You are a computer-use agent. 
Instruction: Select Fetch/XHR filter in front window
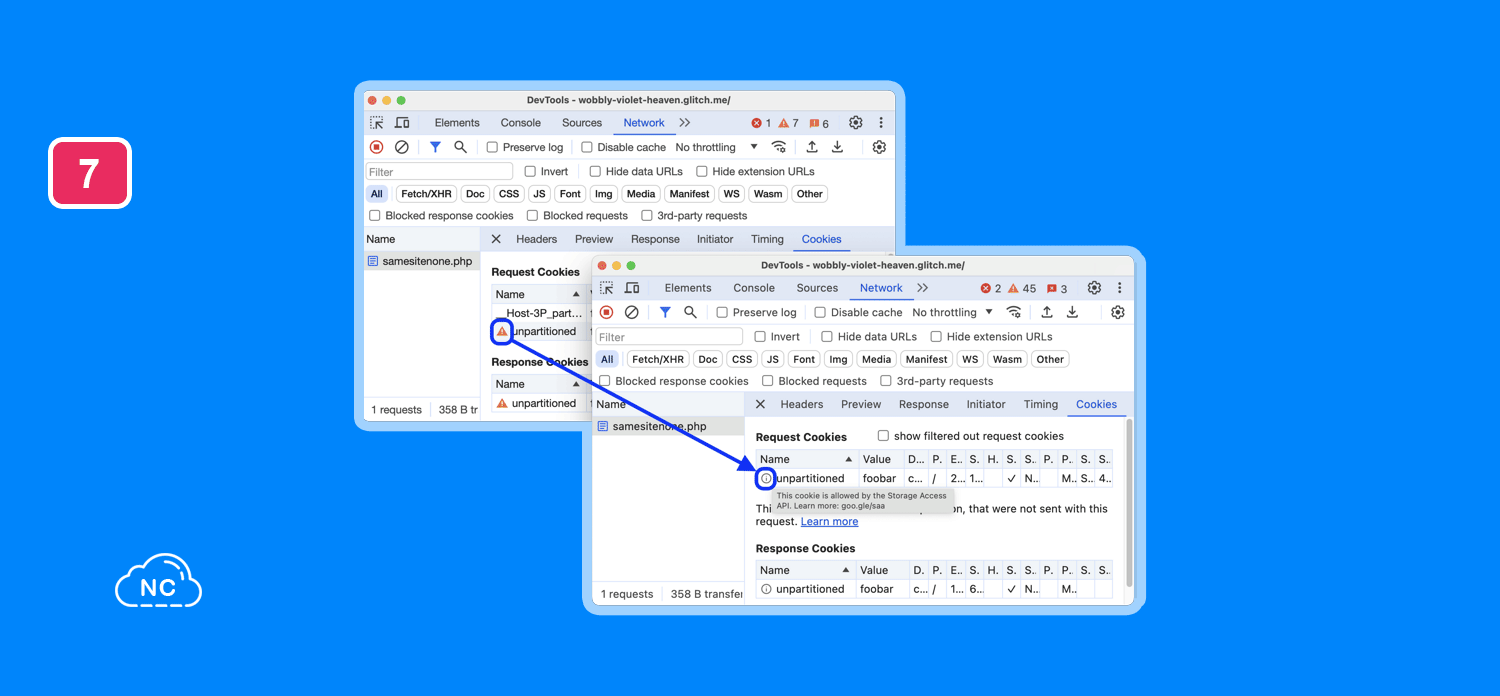pyautogui.click(x=659, y=359)
